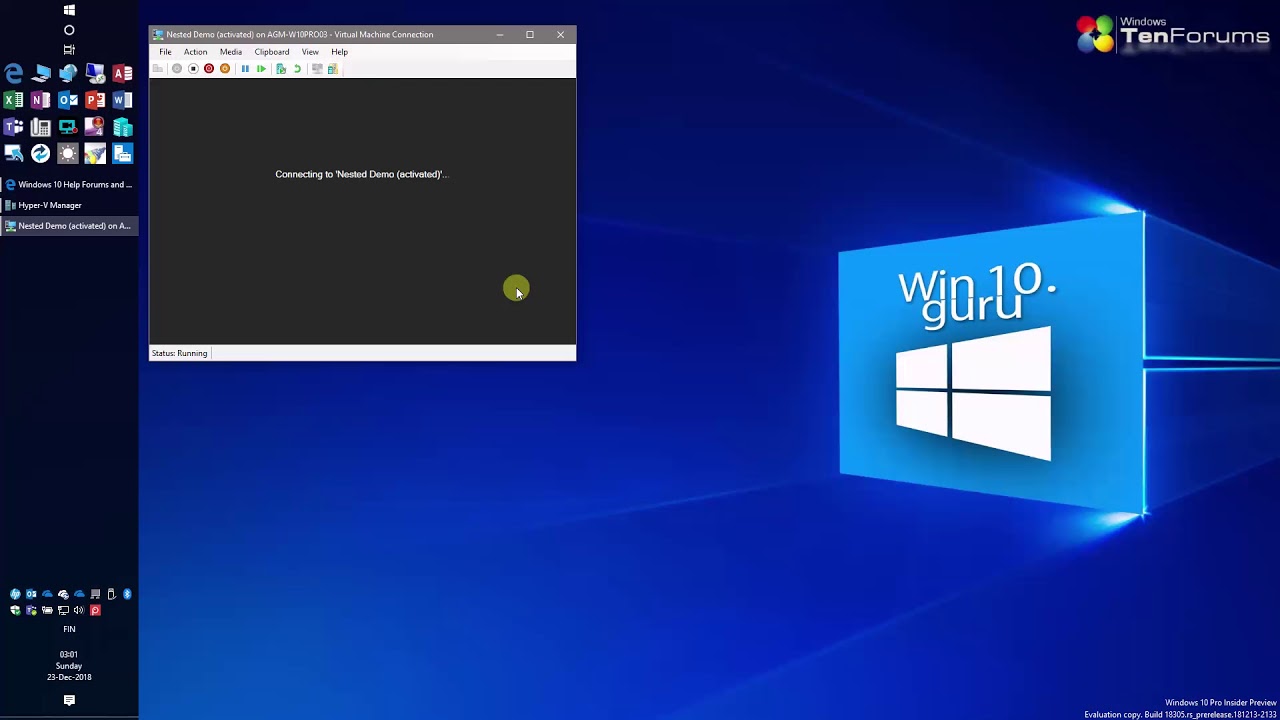Open the Media menu
Viewport: 1280px width, 720px height.
(231, 52)
